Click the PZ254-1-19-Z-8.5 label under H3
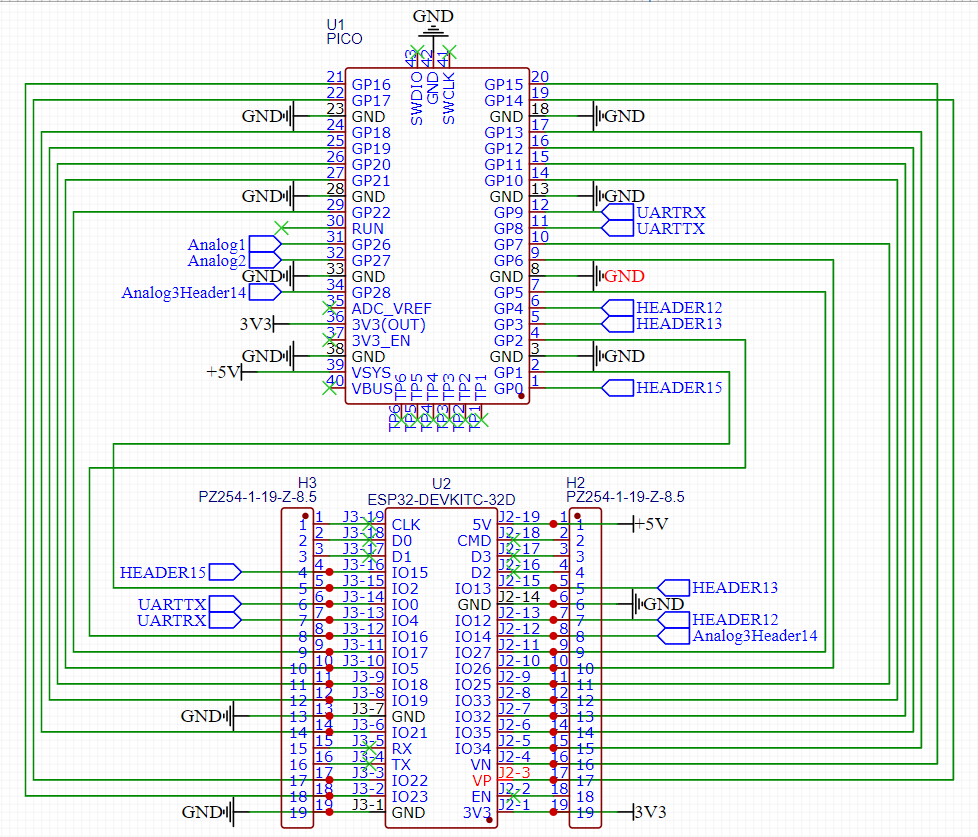The image size is (978, 837). click(258, 497)
